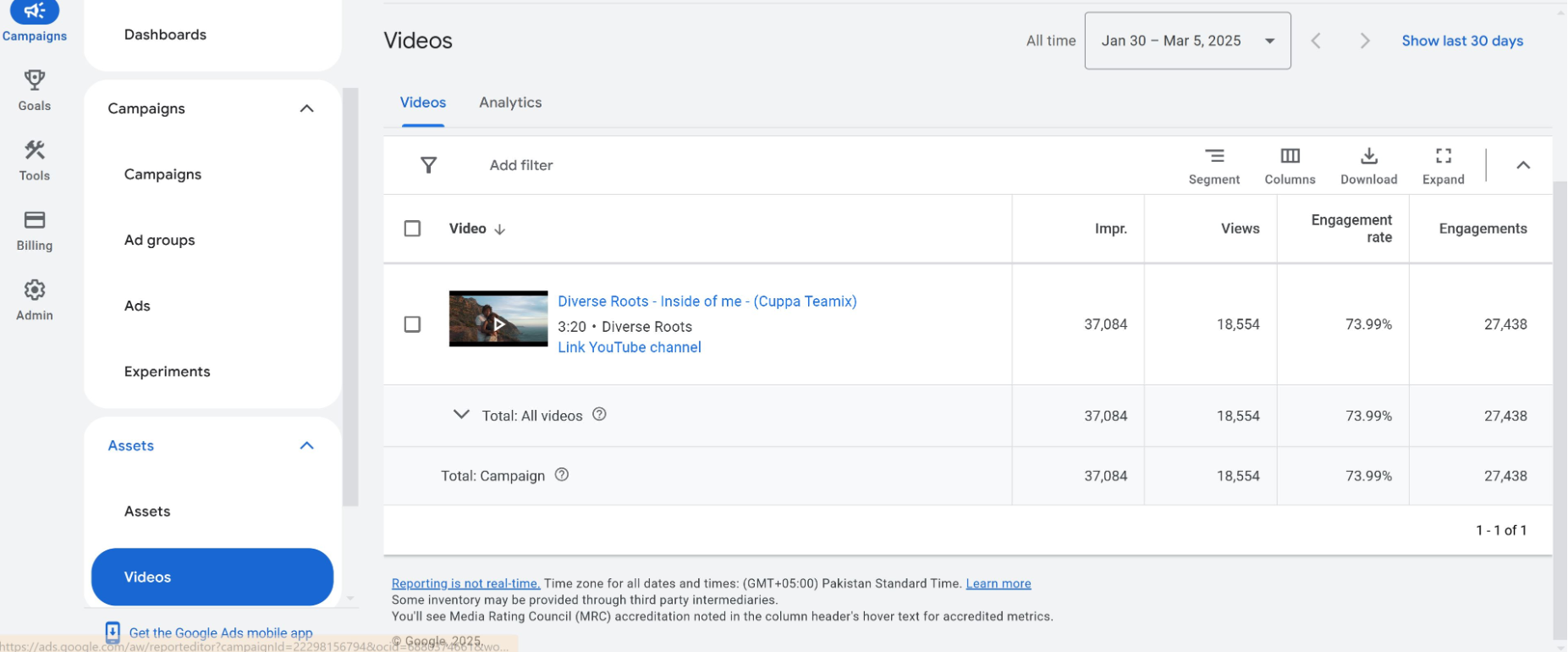
Task: Select all videos header checkbox
Action: click(412, 229)
